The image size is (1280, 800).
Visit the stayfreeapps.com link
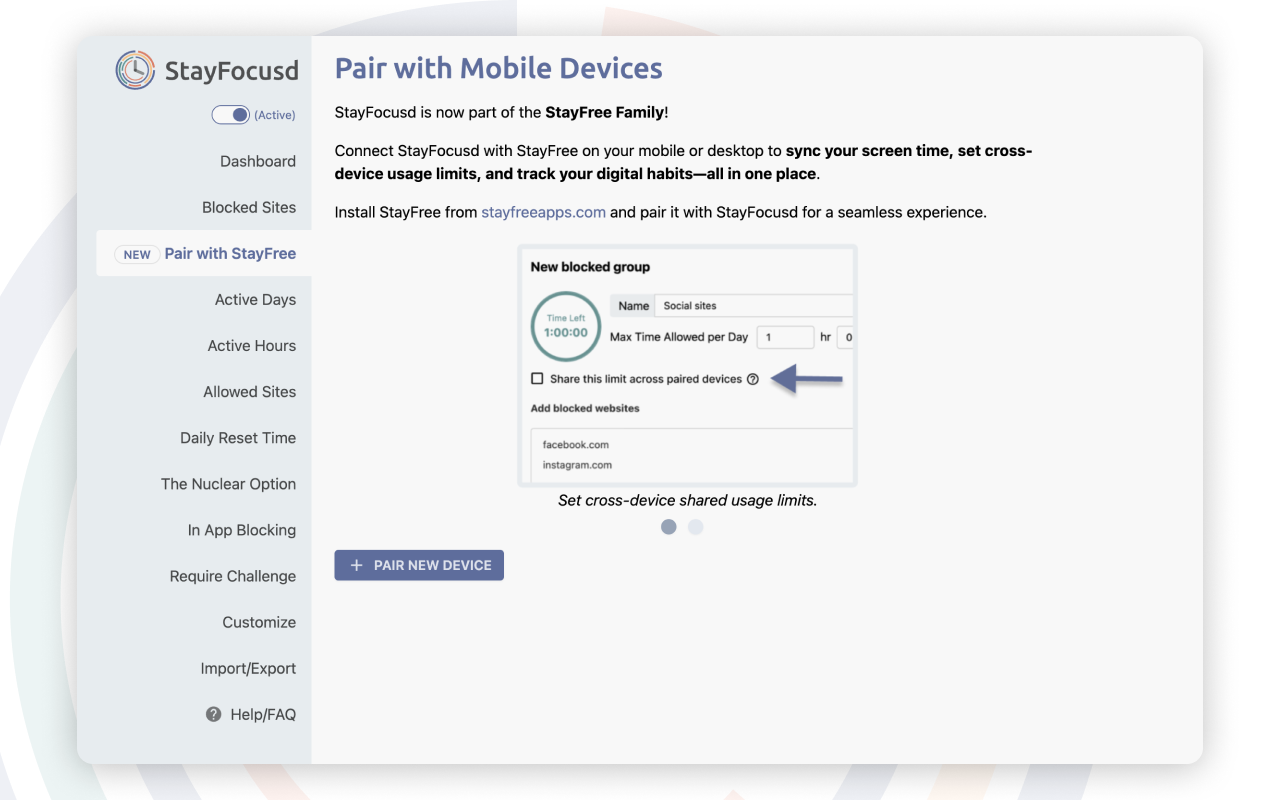pos(543,212)
